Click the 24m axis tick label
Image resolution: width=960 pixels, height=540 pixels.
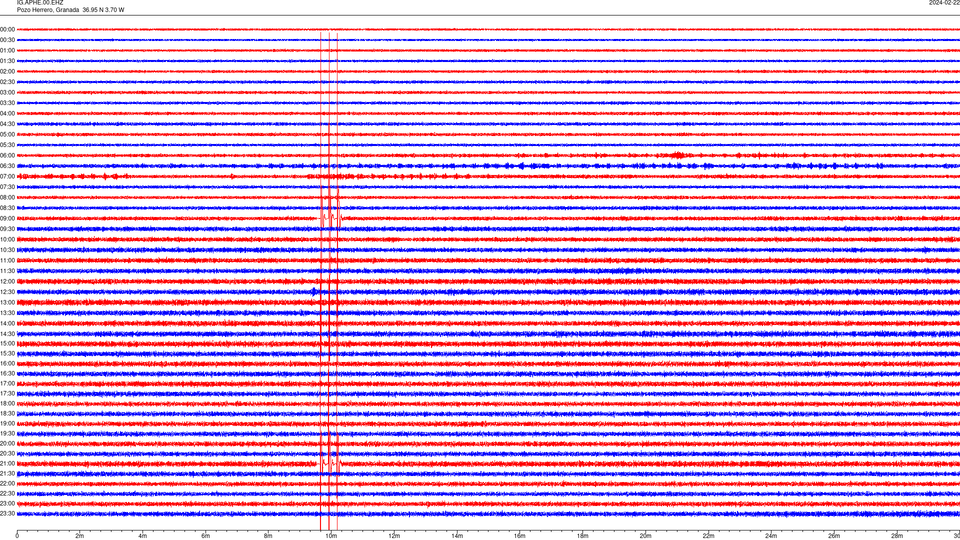coord(771,536)
